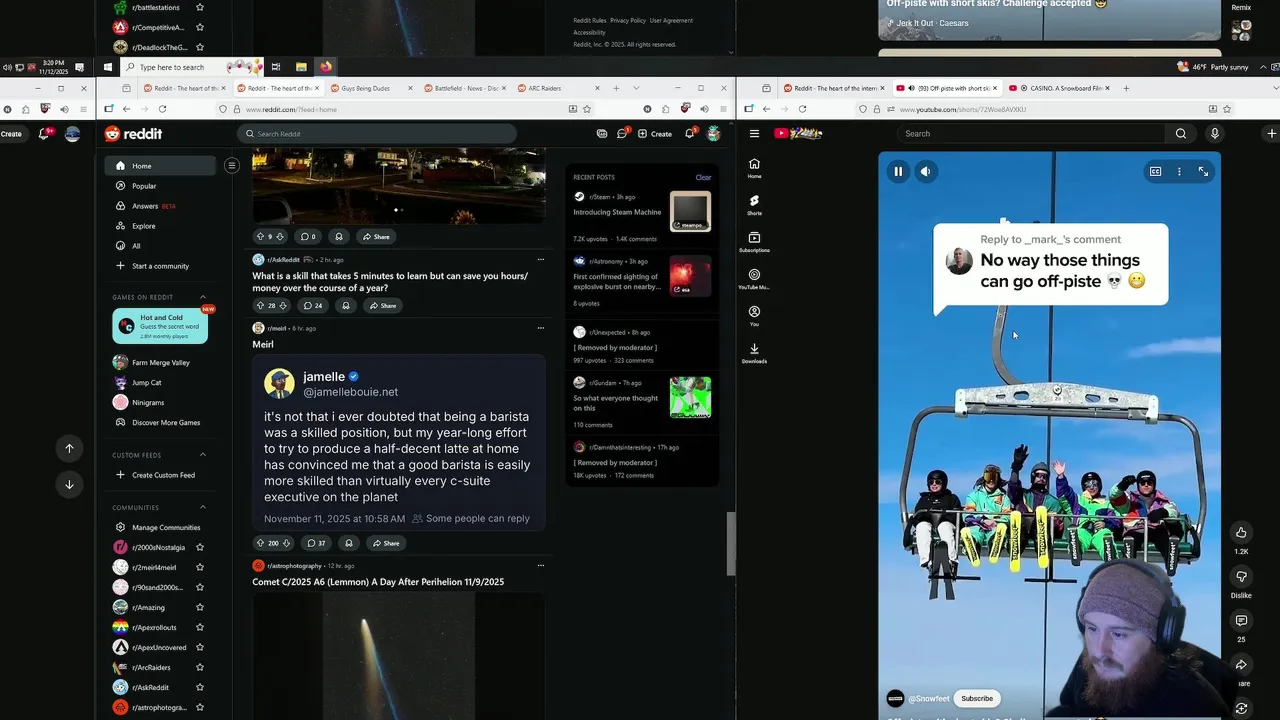Open the Hot and Cold game card

pyautogui.click(x=160, y=325)
